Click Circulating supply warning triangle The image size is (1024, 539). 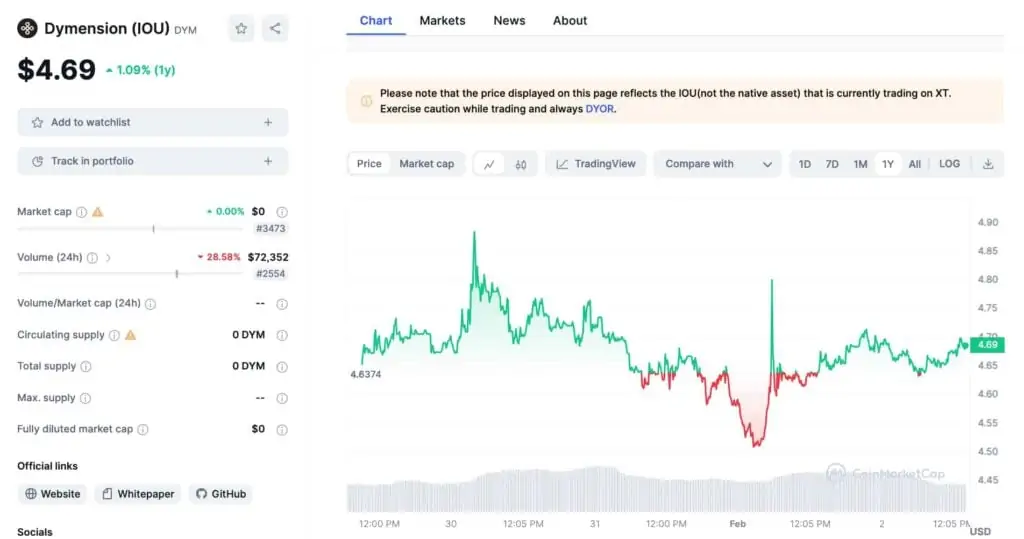pos(131,335)
